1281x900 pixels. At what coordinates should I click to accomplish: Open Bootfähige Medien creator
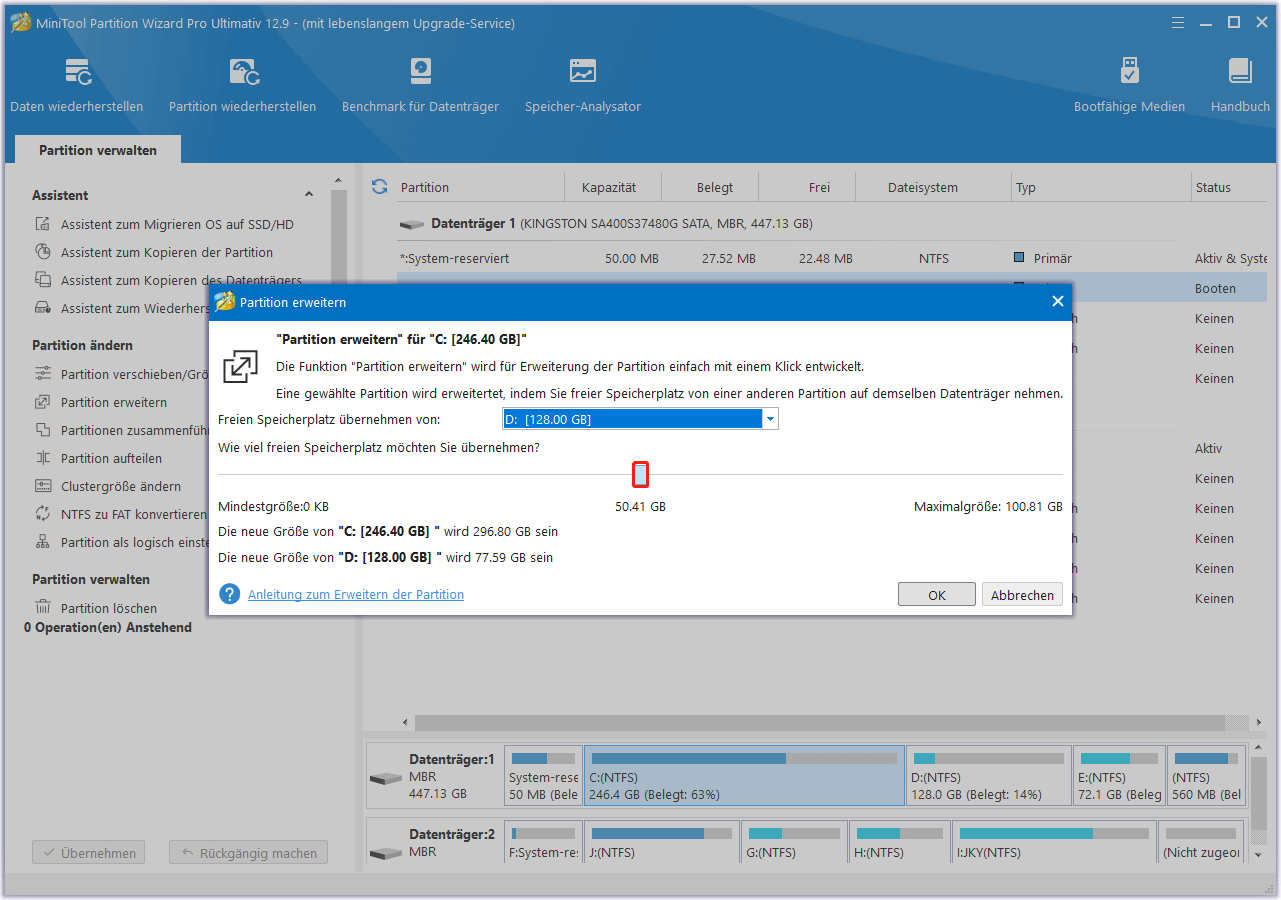tap(1129, 85)
